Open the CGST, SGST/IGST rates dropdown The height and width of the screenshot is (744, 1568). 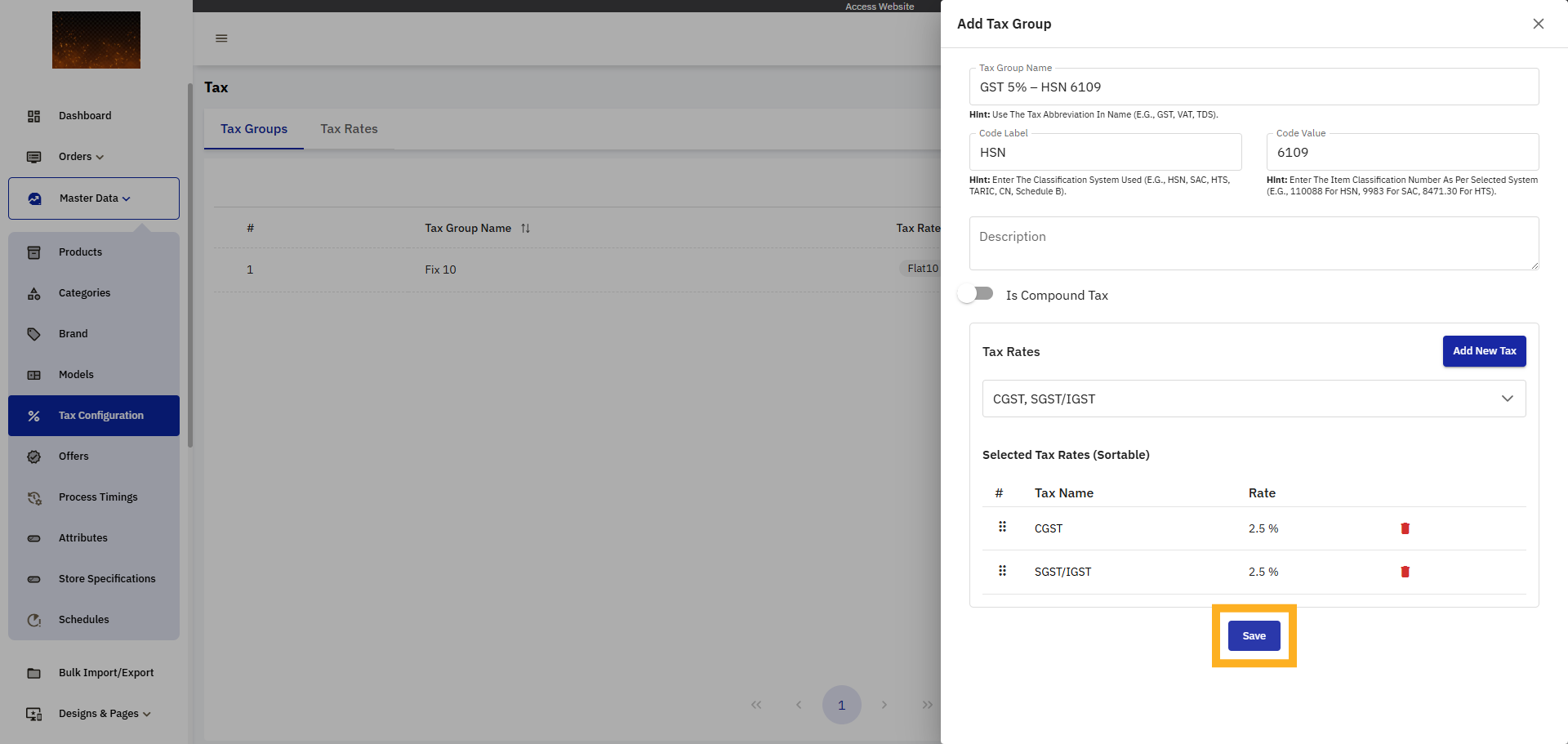coord(1253,399)
